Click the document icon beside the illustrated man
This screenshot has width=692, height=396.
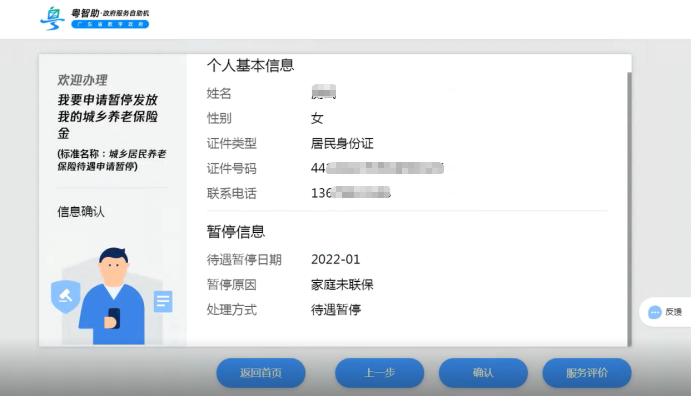click(163, 302)
